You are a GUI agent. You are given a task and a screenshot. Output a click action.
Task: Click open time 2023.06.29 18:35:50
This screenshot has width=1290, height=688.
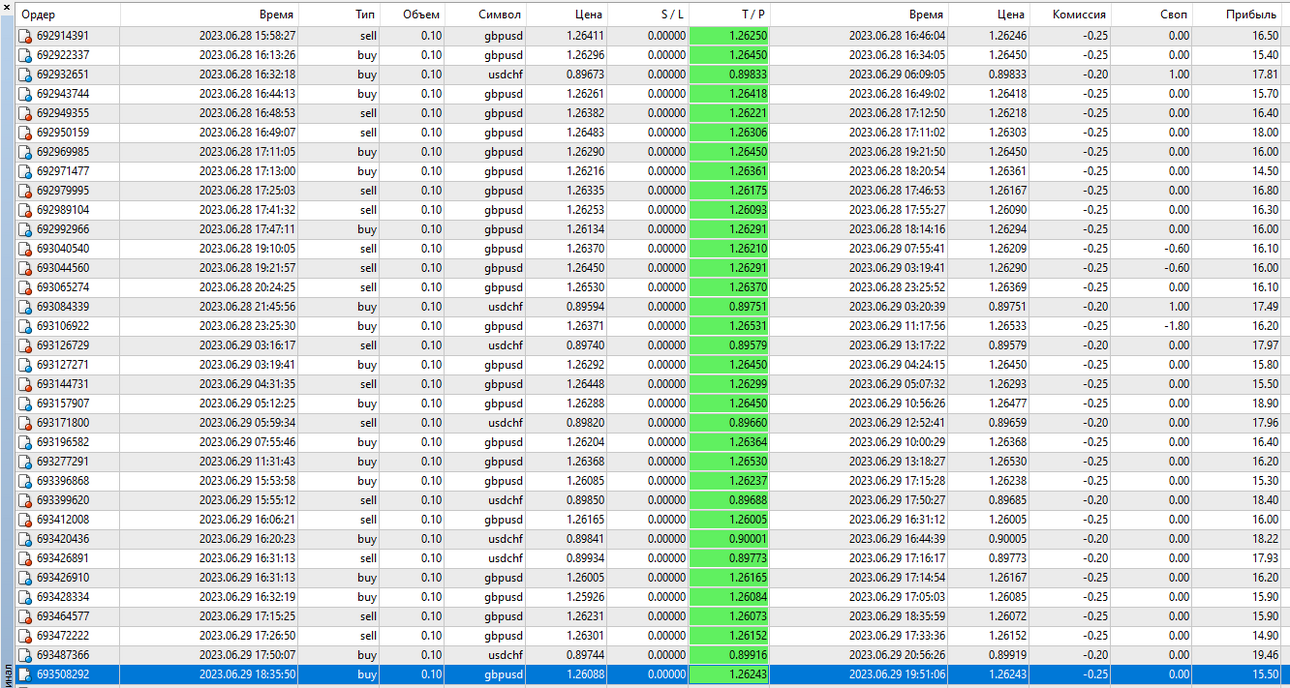[247, 675]
